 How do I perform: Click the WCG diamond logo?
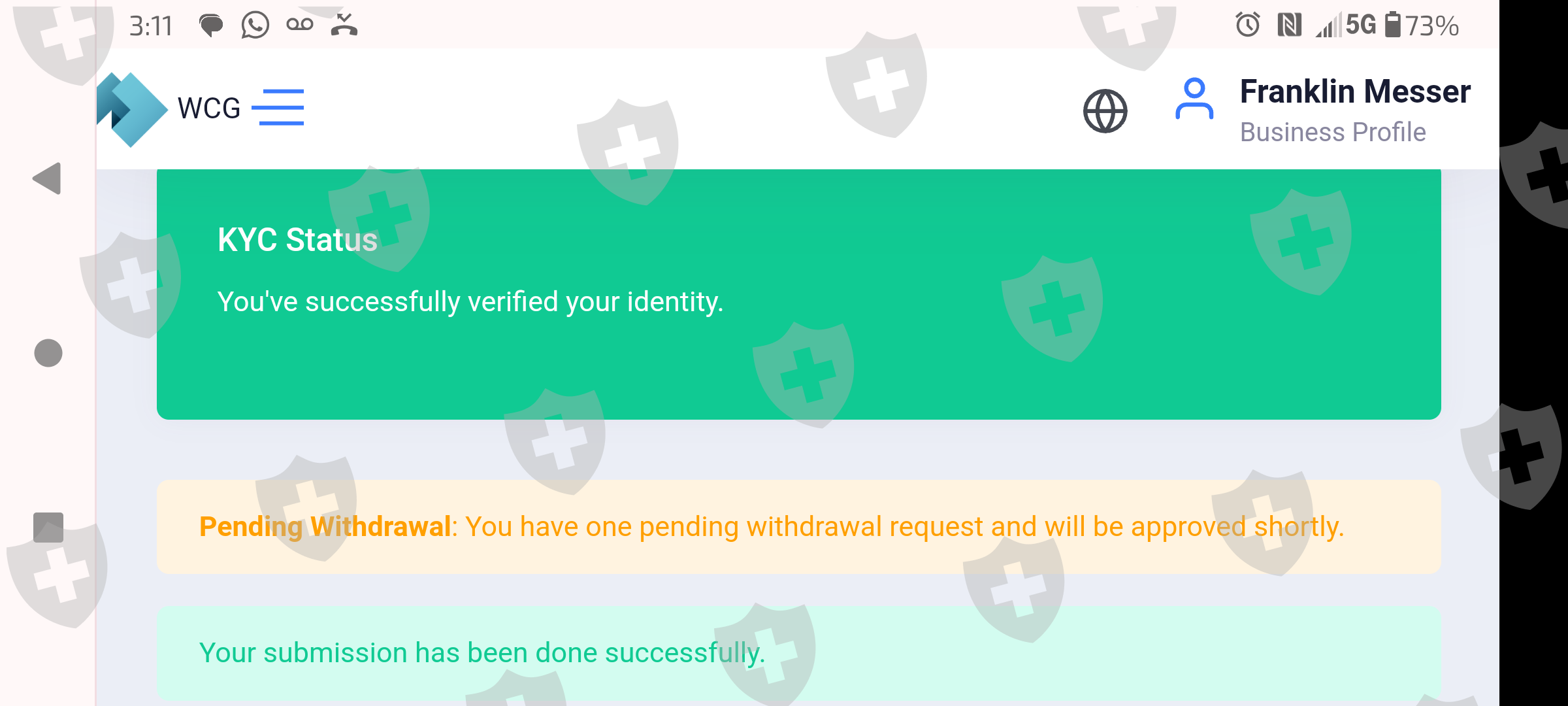point(131,109)
